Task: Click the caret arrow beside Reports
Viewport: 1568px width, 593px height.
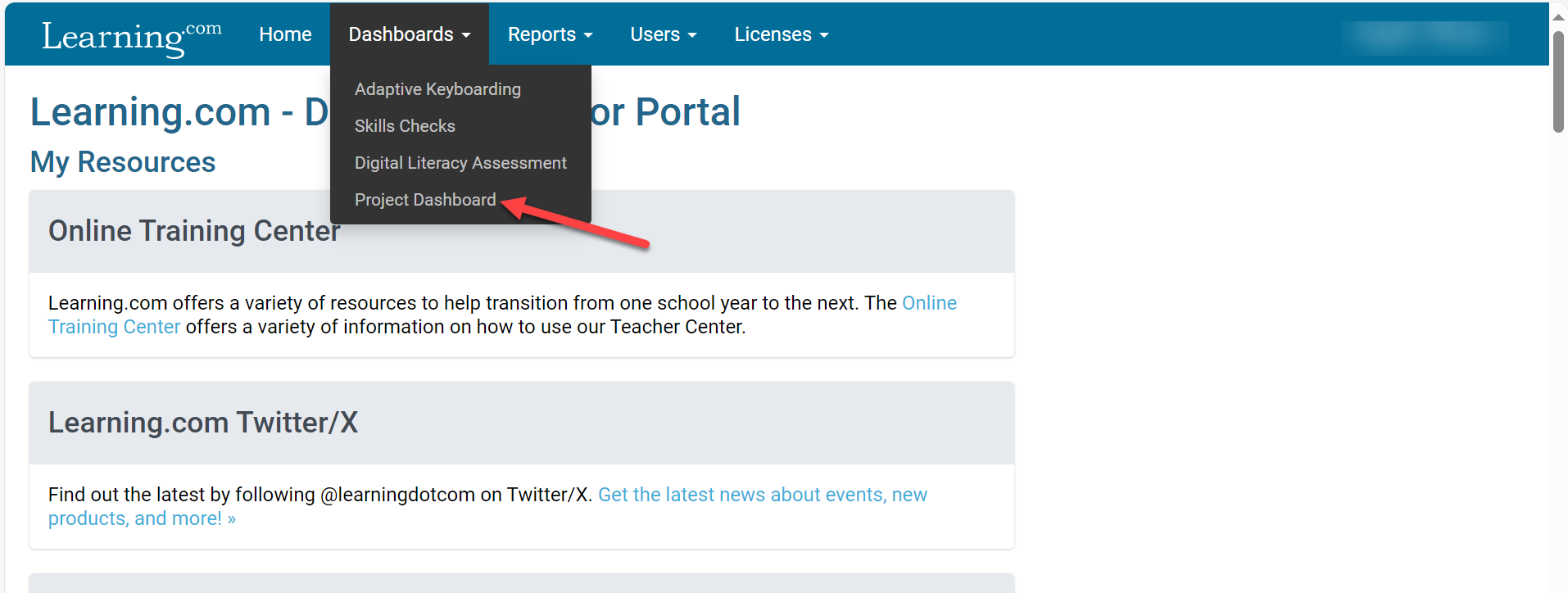Action: (x=588, y=35)
